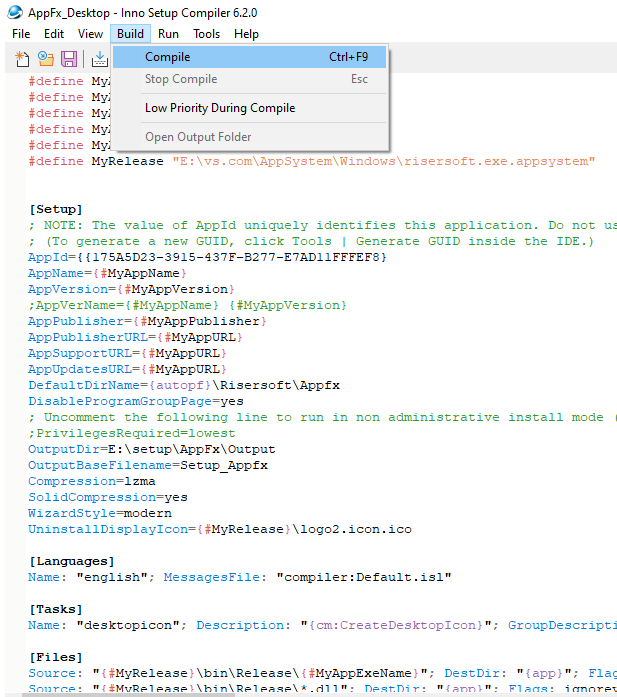
Task: Click the "english" language entry line
Action: click(x=240, y=577)
